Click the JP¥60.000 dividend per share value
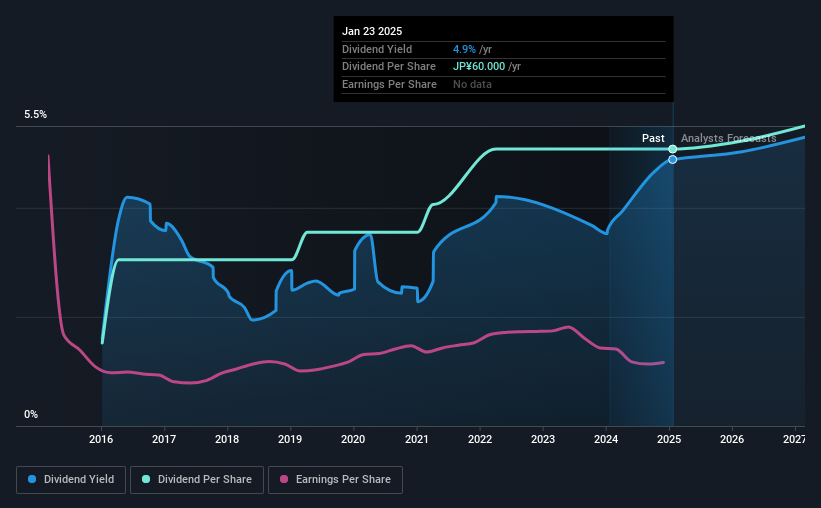This screenshot has height=508, width=821. point(479,67)
